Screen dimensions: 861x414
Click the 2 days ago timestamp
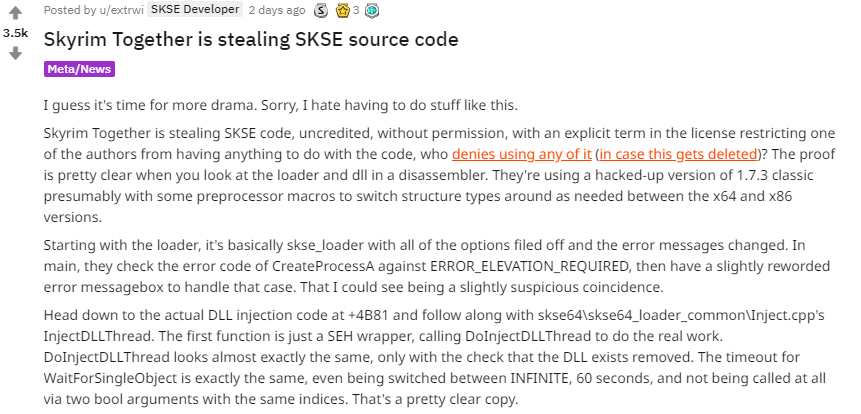pyautogui.click(x=277, y=10)
